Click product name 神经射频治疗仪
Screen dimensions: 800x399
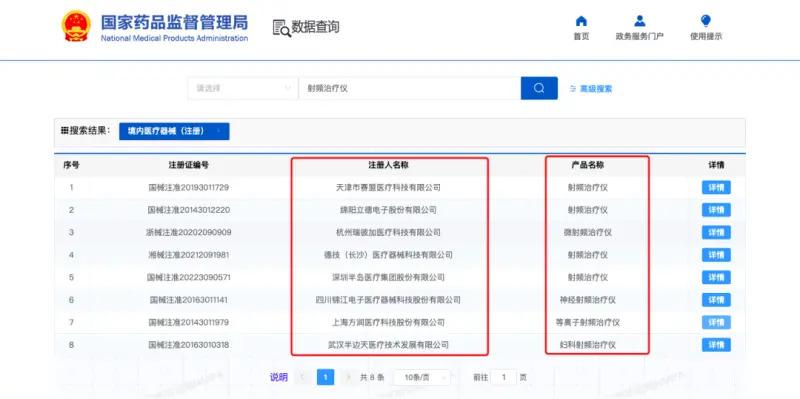(588, 300)
